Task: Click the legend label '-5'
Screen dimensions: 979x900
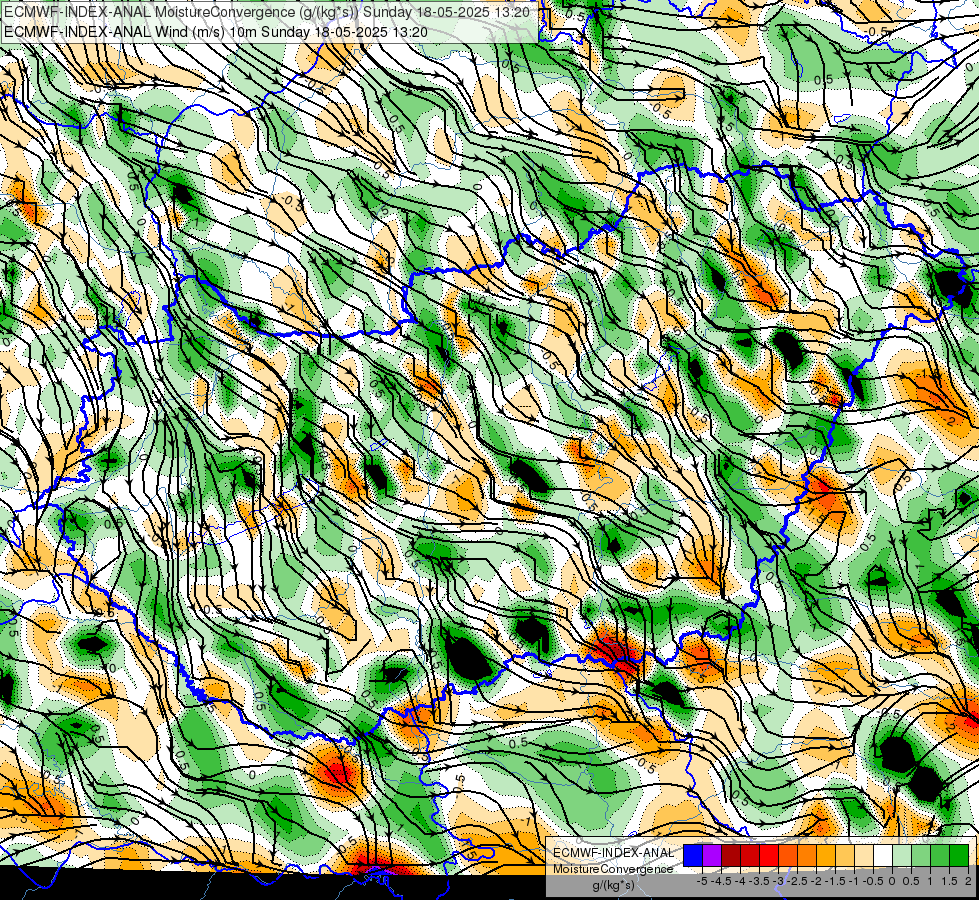Action: point(702,881)
